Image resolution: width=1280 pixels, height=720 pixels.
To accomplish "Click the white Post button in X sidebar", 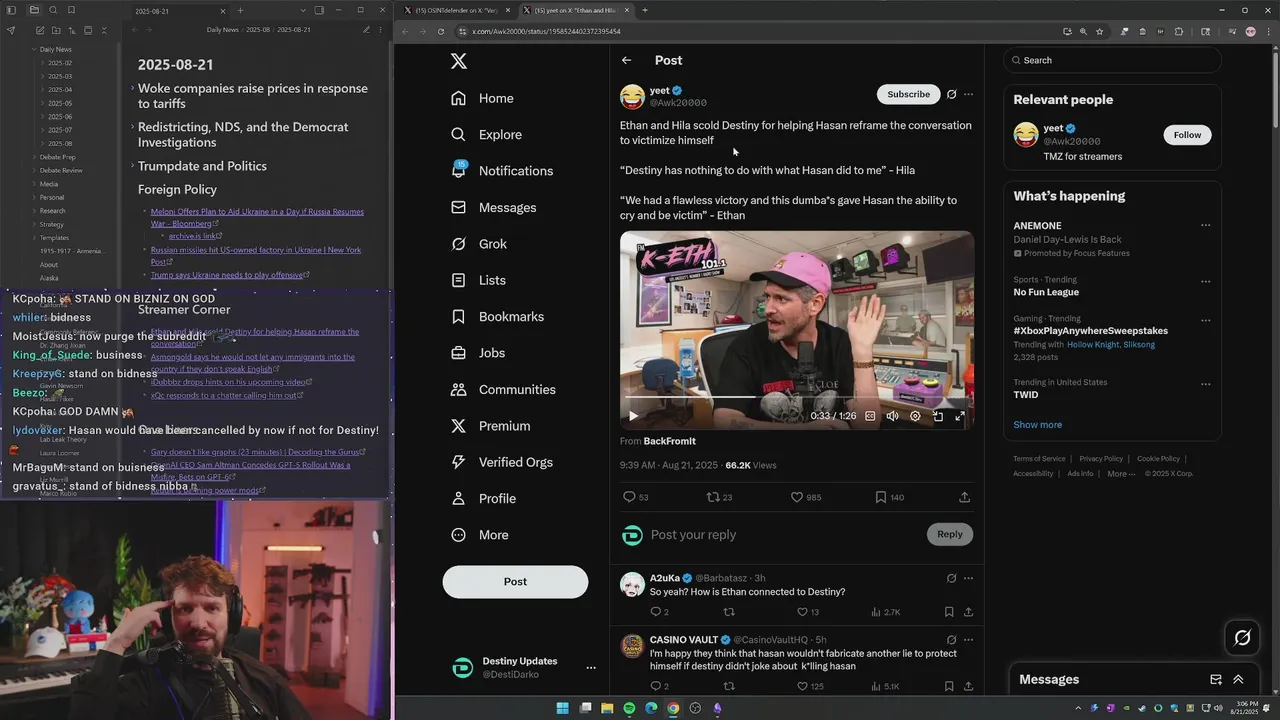I will [x=515, y=582].
